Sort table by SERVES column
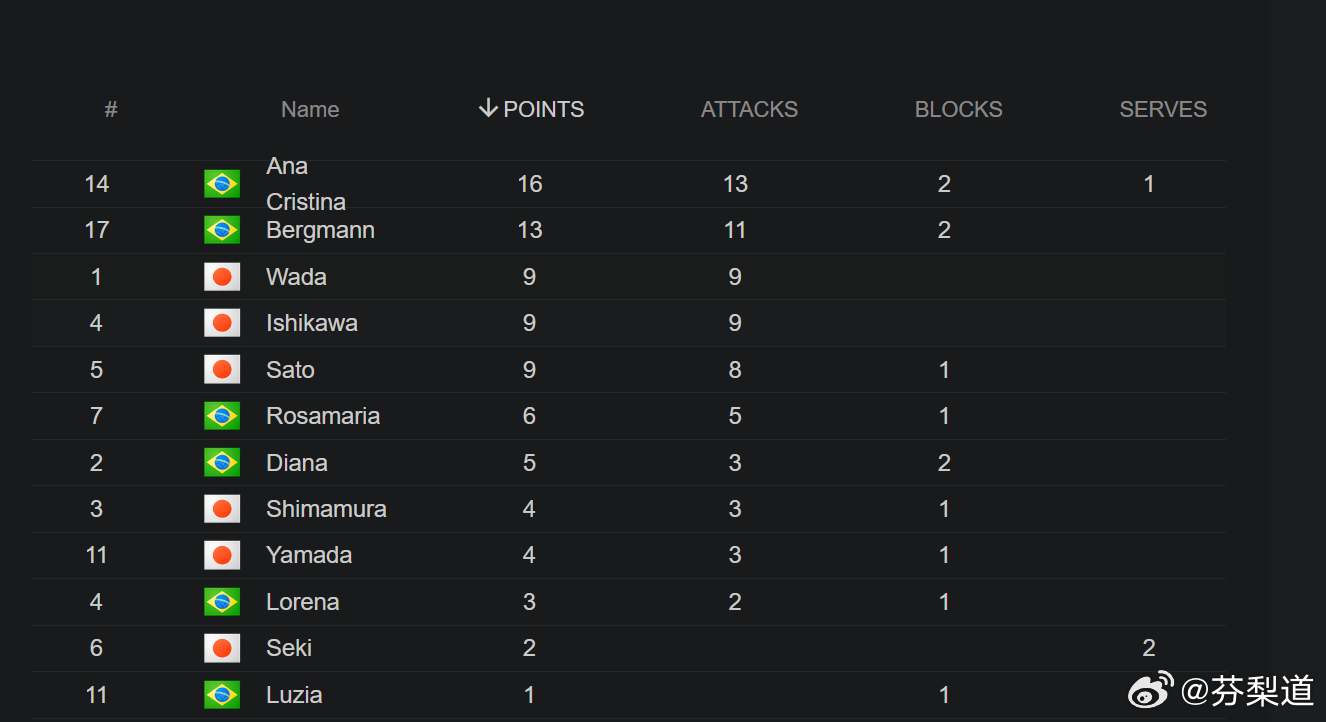 point(1163,109)
